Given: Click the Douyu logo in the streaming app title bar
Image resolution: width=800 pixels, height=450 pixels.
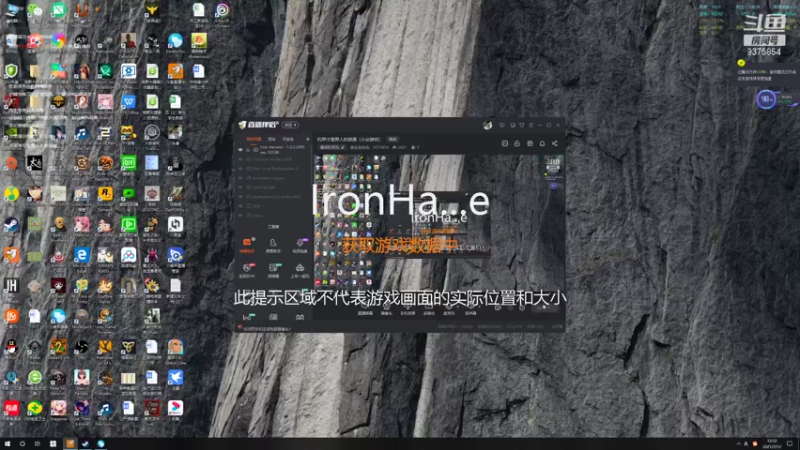Looking at the screenshot, I should point(242,125).
